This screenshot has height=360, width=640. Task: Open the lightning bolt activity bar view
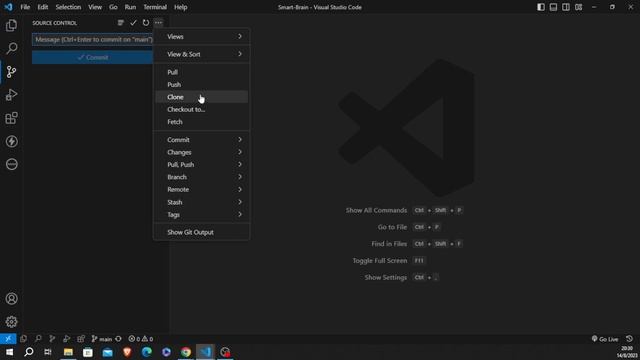tap(11, 141)
